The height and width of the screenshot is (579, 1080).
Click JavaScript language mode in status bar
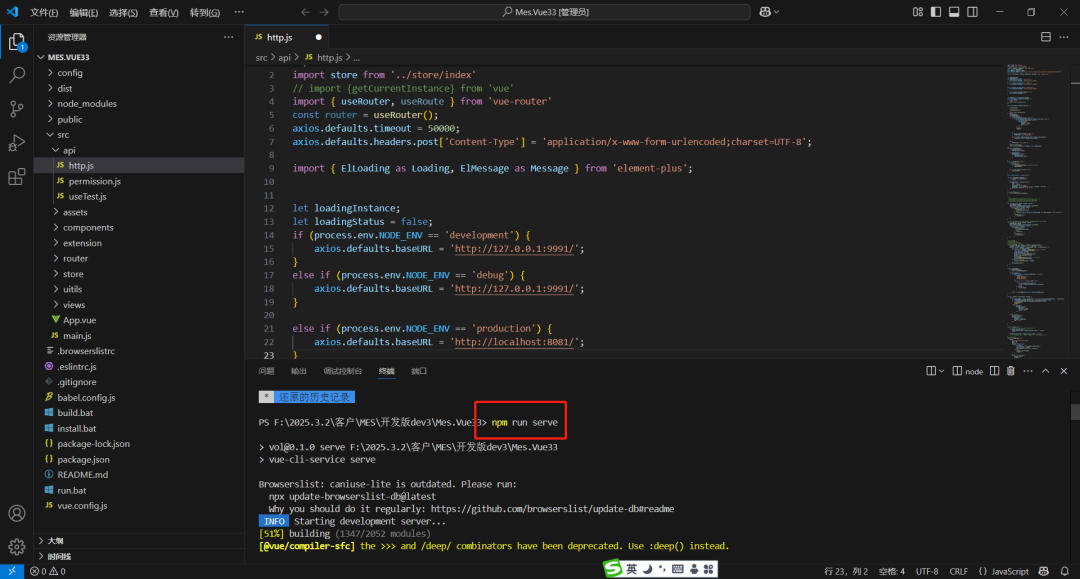(1003, 571)
